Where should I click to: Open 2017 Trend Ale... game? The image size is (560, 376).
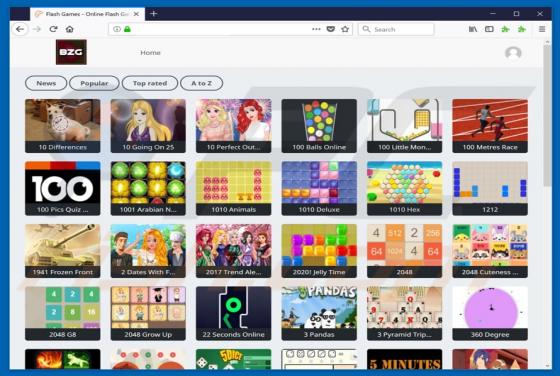[x=234, y=251]
